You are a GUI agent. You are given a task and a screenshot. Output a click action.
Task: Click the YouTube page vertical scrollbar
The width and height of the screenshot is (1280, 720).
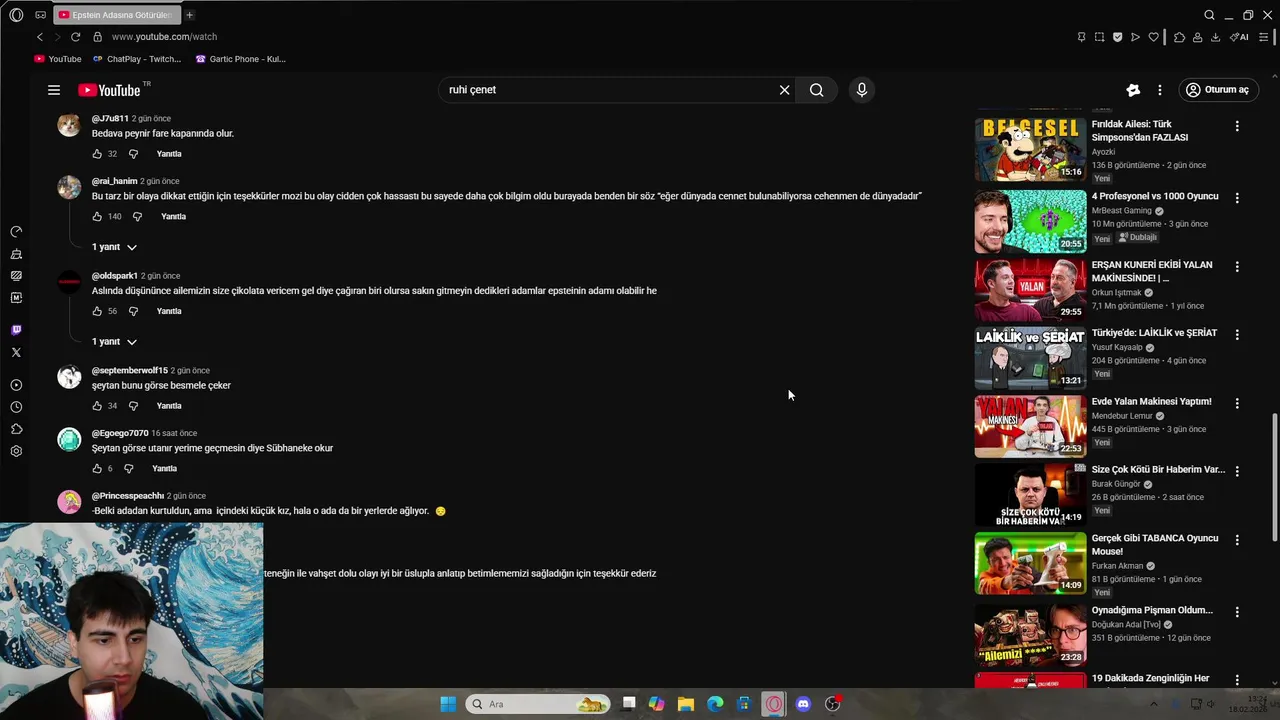coord(1274,478)
